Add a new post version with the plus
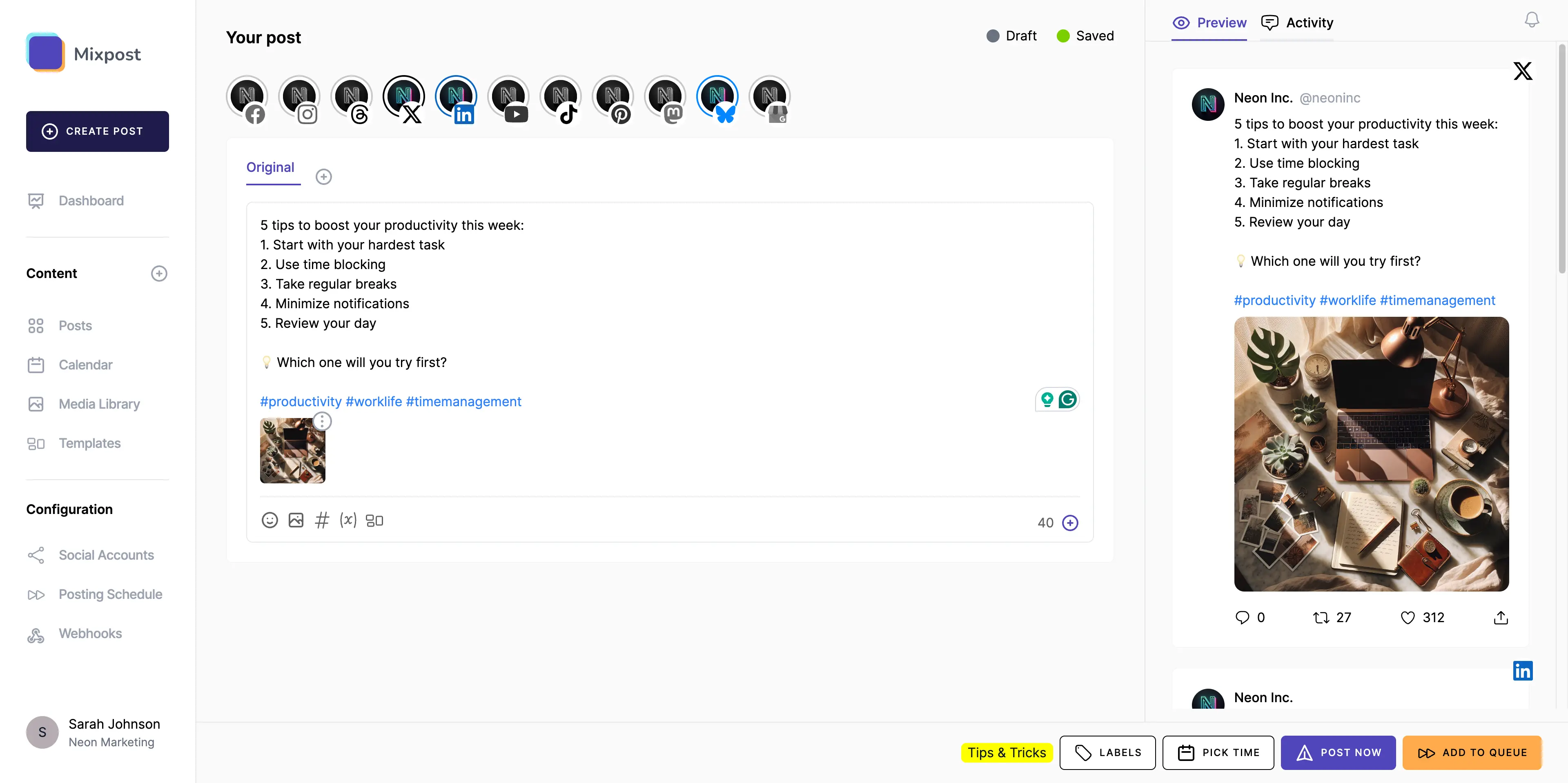Viewport: 1568px width, 783px height. (324, 176)
